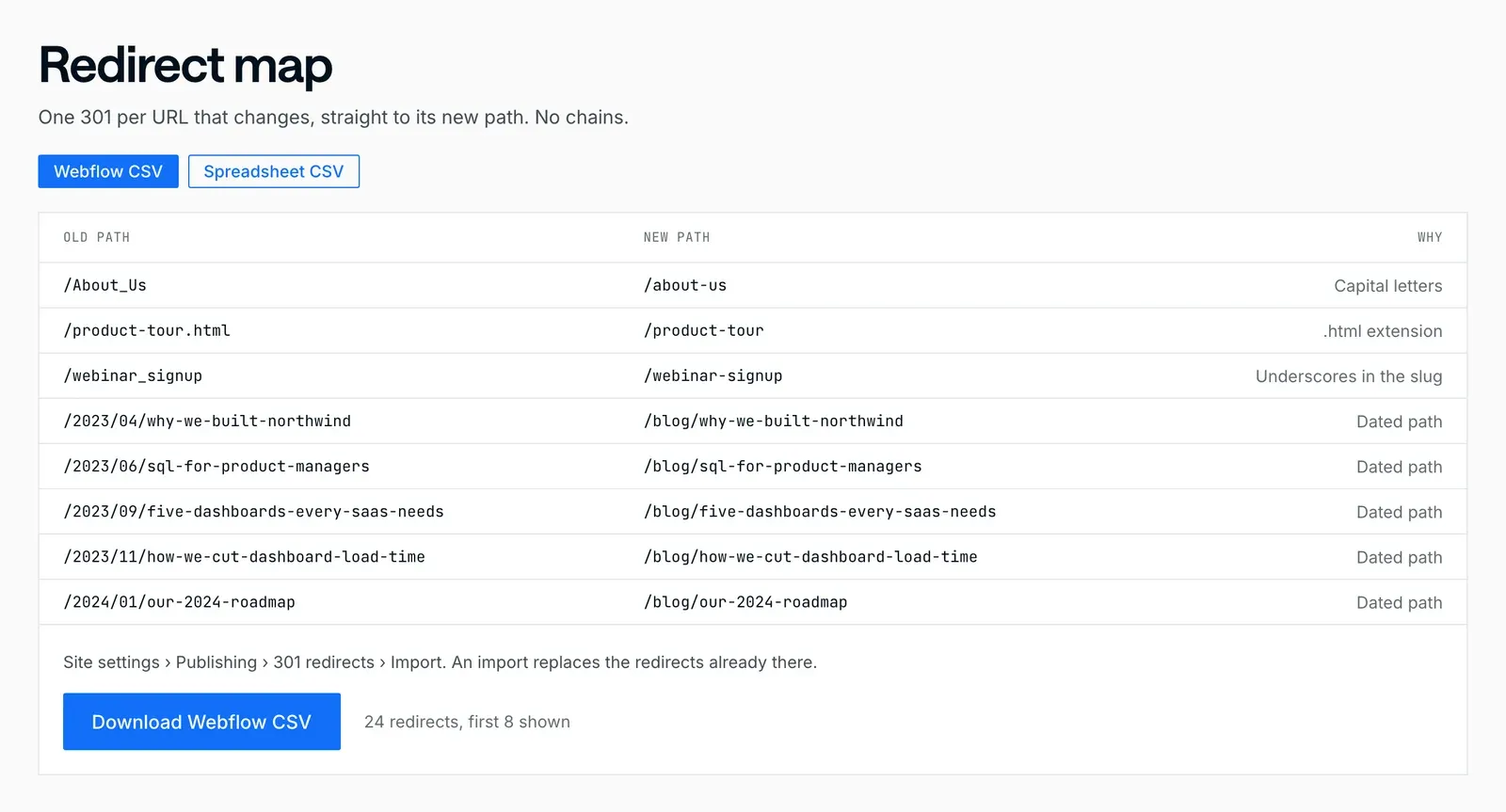Image resolution: width=1506 pixels, height=812 pixels.
Task: Select the /product-tour.html old path
Action: pyautogui.click(x=147, y=330)
